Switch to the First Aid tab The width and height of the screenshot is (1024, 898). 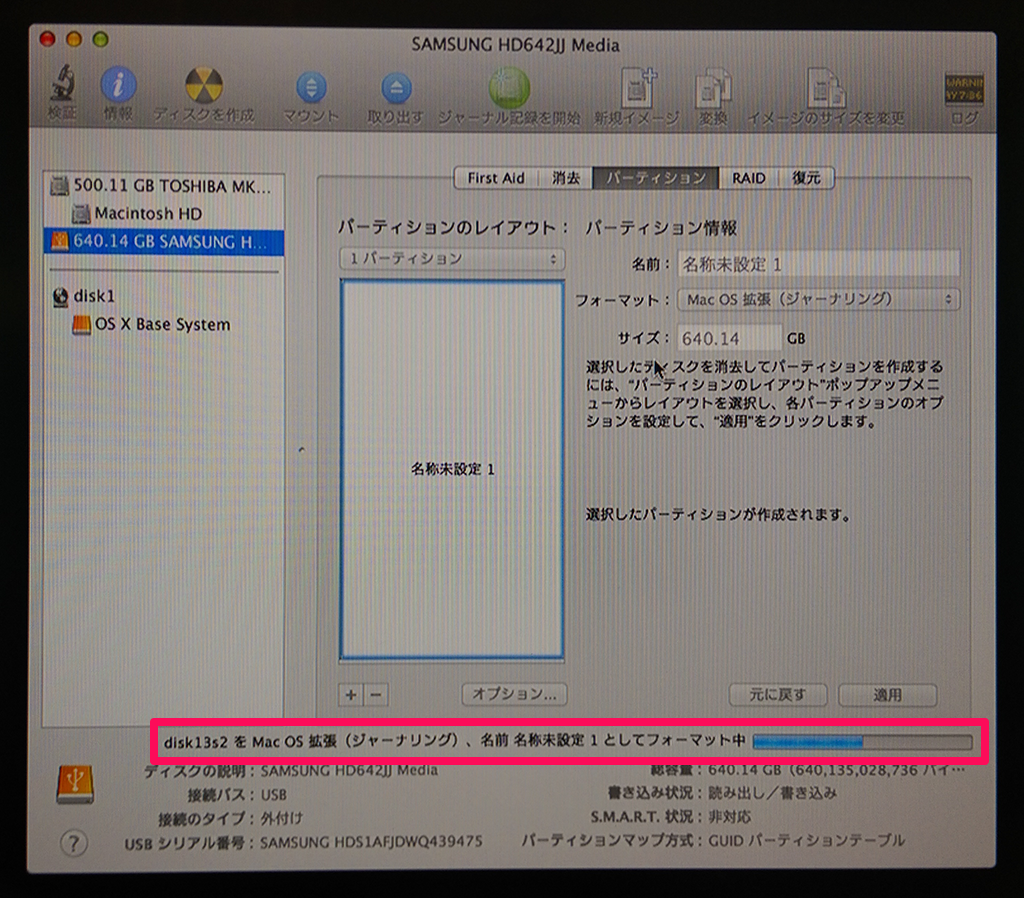click(x=495, y=178)
